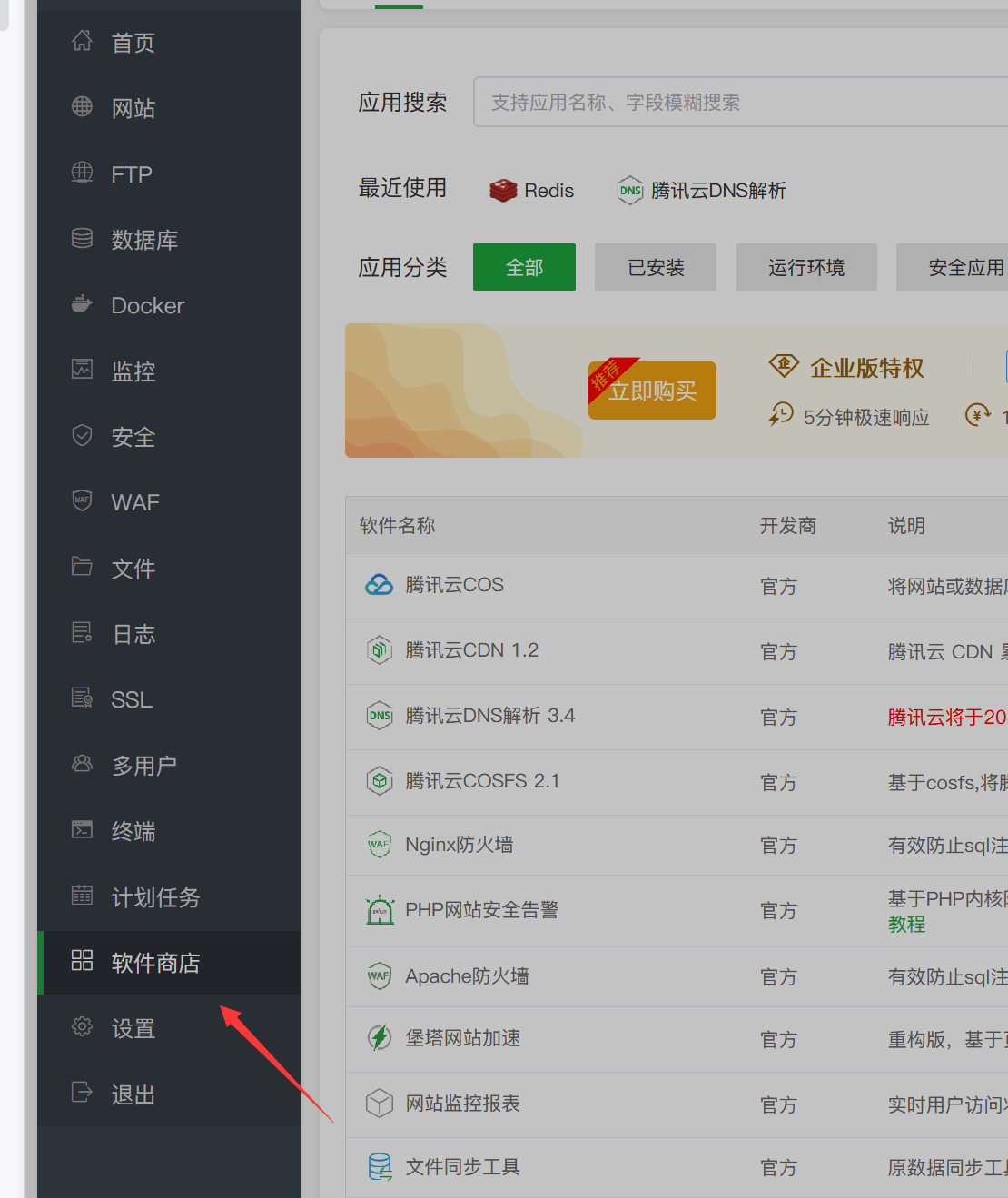
Task: Click the grid icon beside 软件商店
Action: click(82, 961)
